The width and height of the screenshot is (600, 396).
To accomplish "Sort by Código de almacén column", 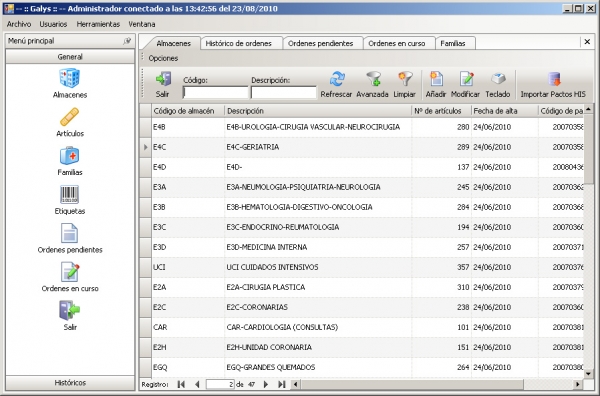I will (x=188, y=111).
